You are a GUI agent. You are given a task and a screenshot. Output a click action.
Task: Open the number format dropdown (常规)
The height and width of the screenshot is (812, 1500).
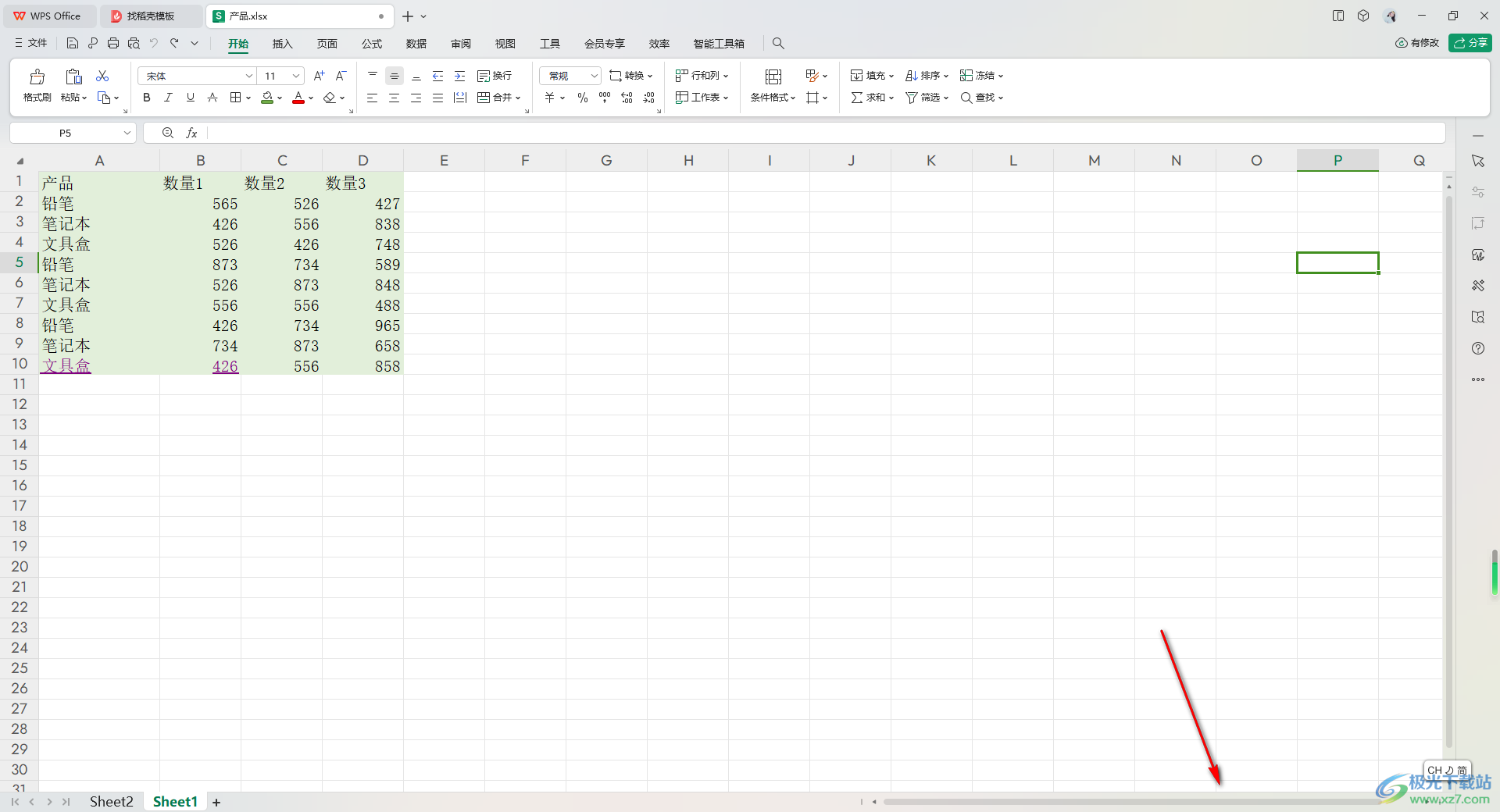[595, 76]
